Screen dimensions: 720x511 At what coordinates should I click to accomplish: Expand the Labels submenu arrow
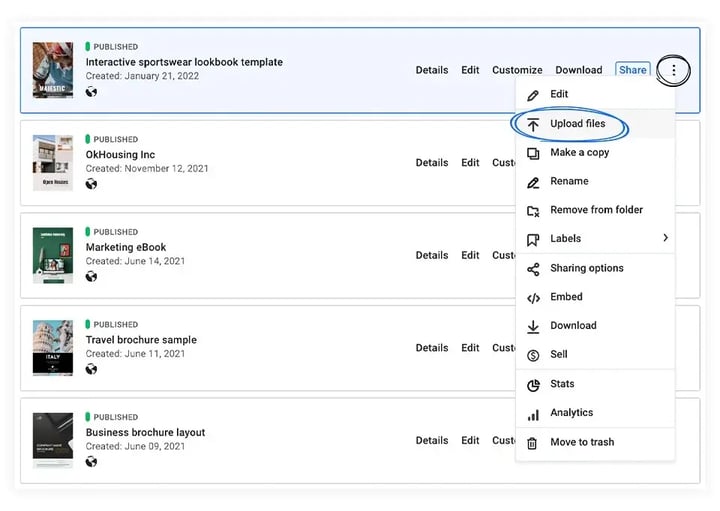pyautogui.click(x=665, y=237)
